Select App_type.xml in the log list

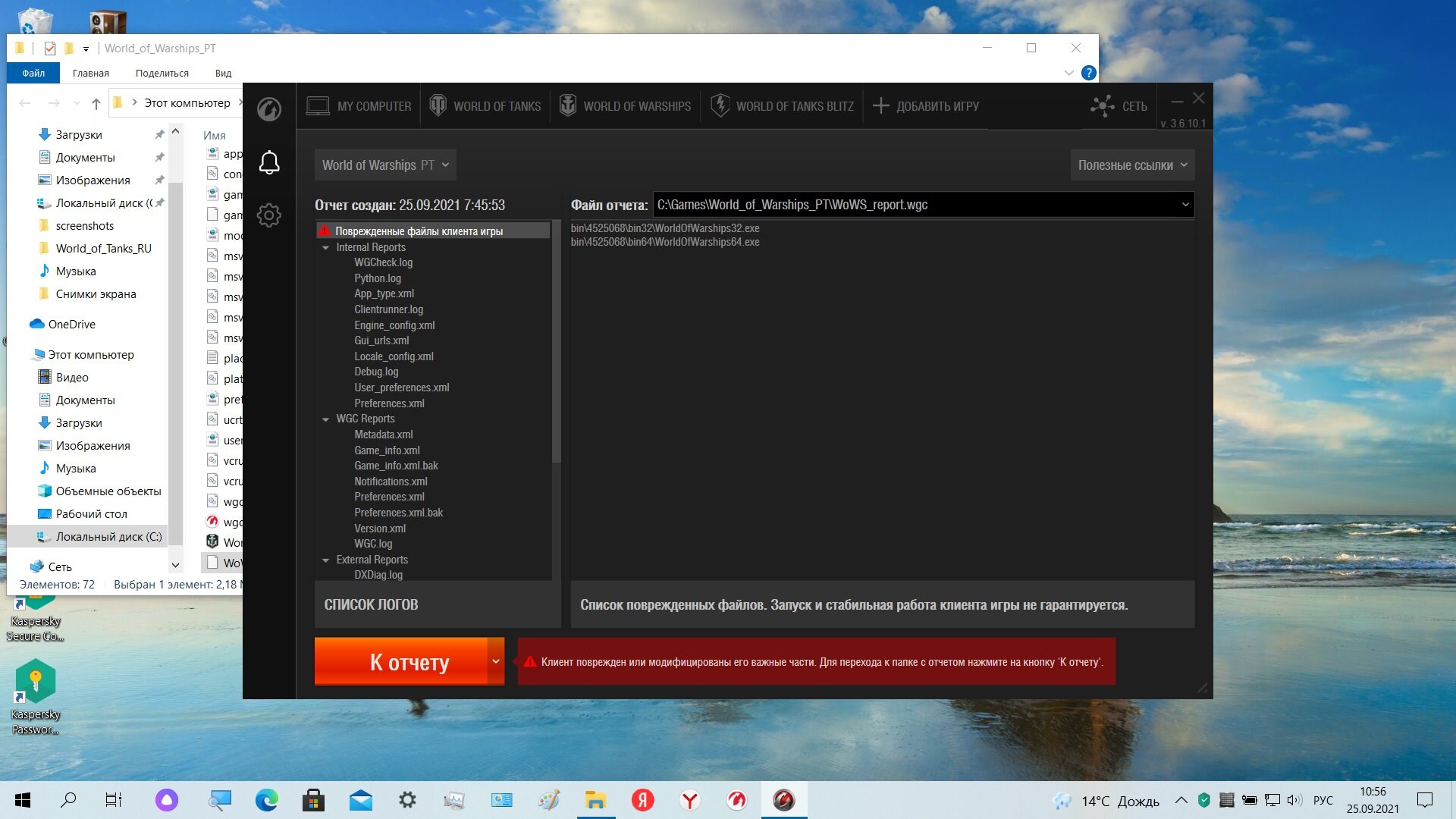384,293
